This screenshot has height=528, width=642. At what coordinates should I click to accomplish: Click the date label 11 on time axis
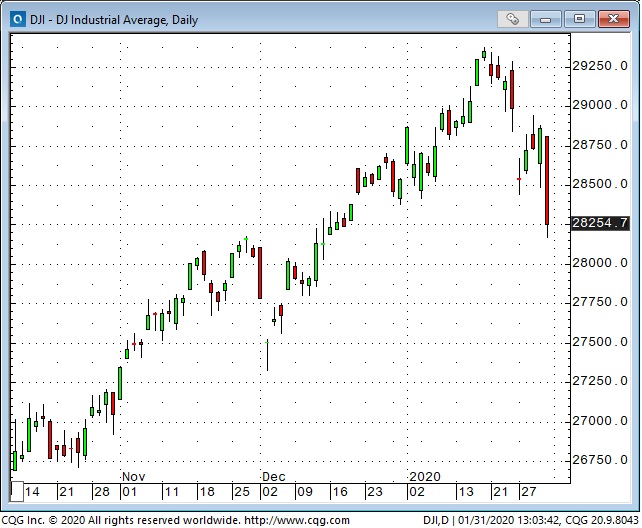pos(172,492)
